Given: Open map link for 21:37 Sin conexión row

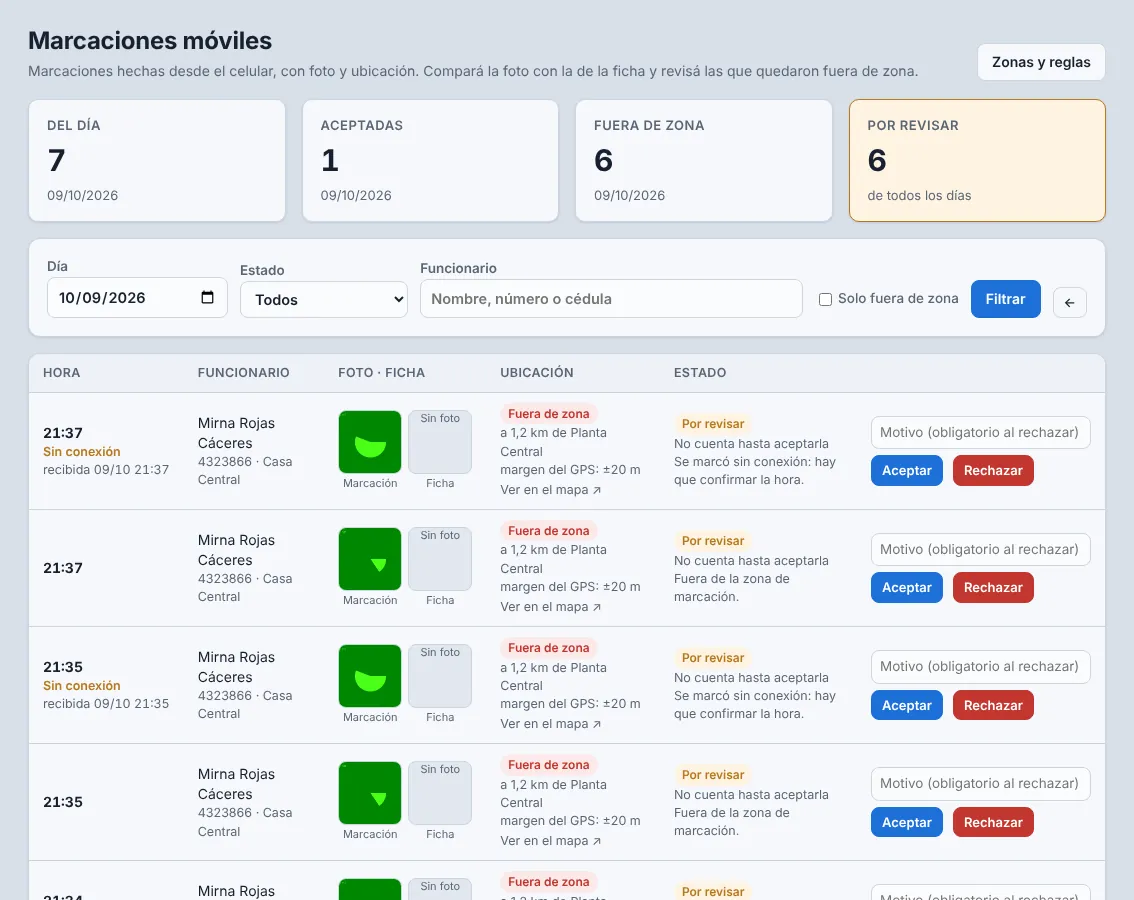Looking at the screenshot, I should pos(550,490).
